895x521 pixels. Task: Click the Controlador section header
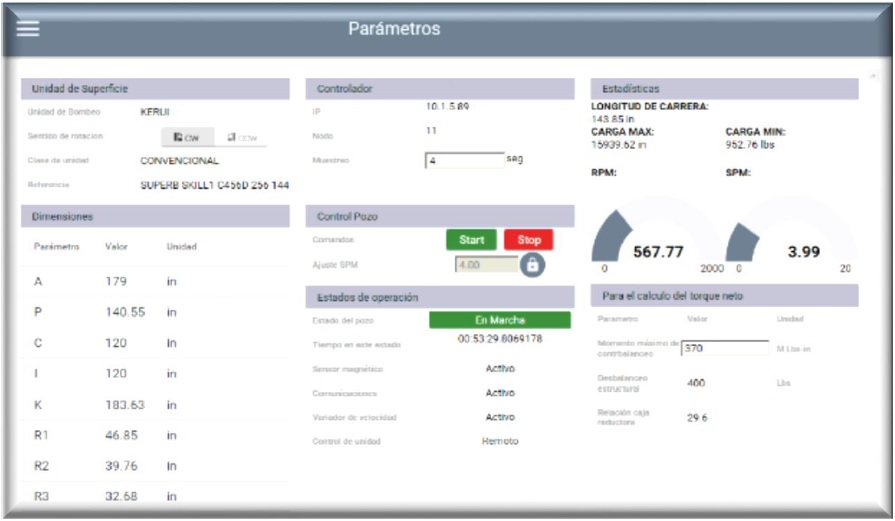(x=439, y=89)
